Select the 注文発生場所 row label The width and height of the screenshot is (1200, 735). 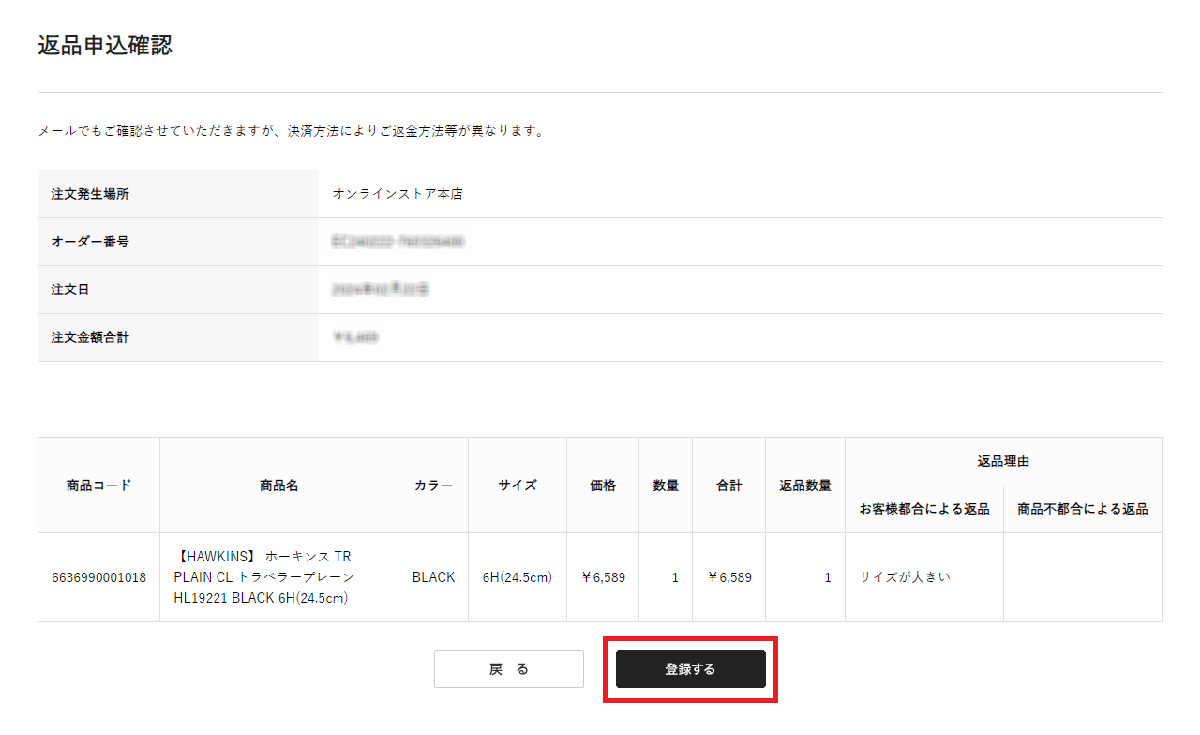(90, 194)
